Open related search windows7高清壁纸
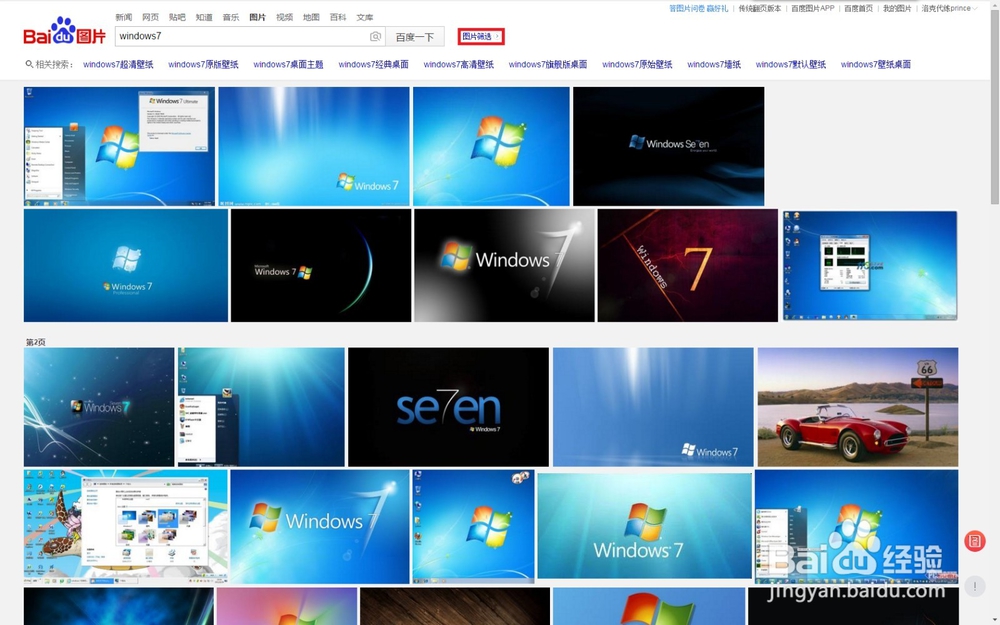Viewport: 1000px width, 625px height. pyautogui.click(x=459, y=64)
